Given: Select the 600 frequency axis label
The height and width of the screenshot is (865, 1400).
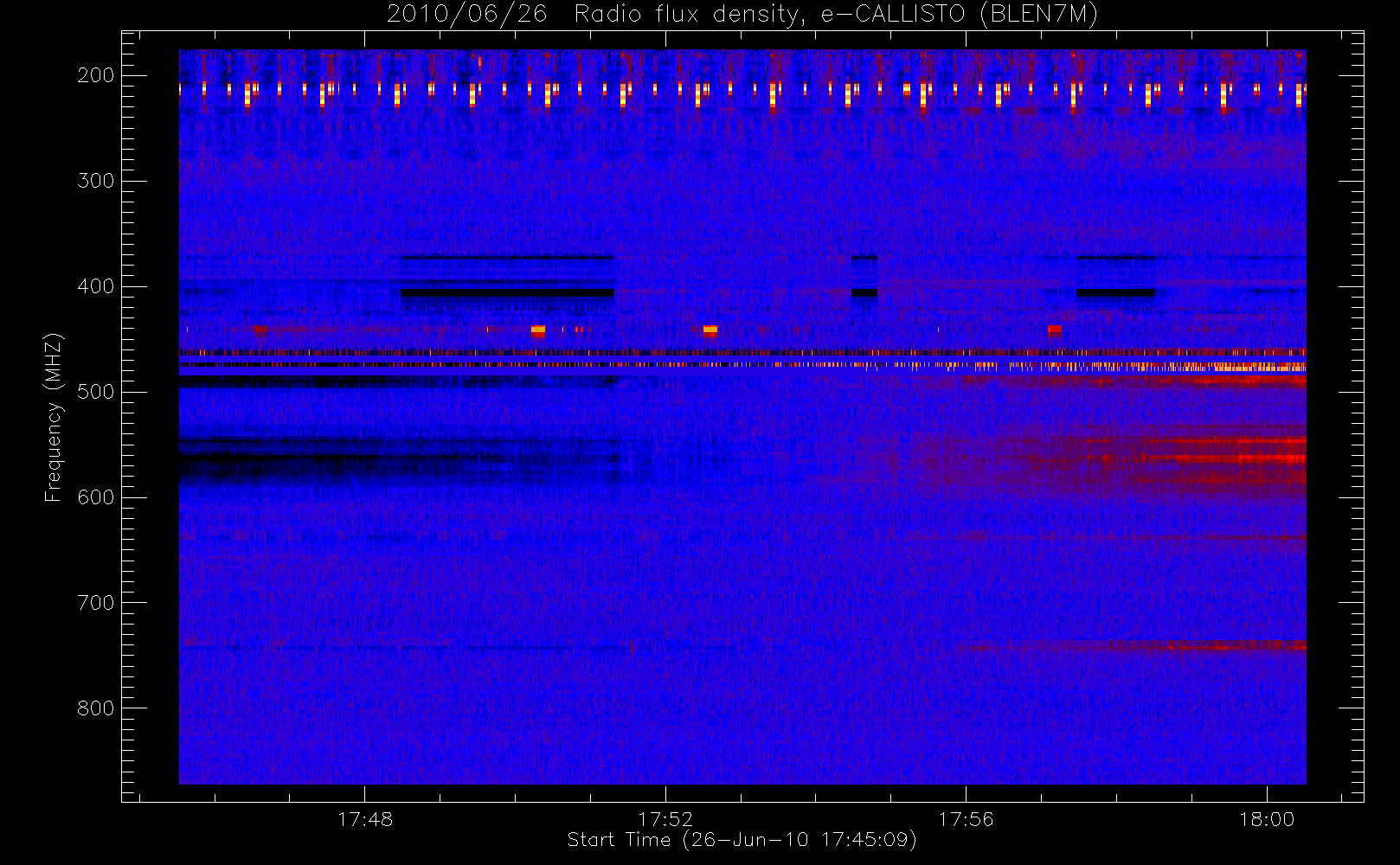Looking at the screenshot, I should click(x=95, y=497).
